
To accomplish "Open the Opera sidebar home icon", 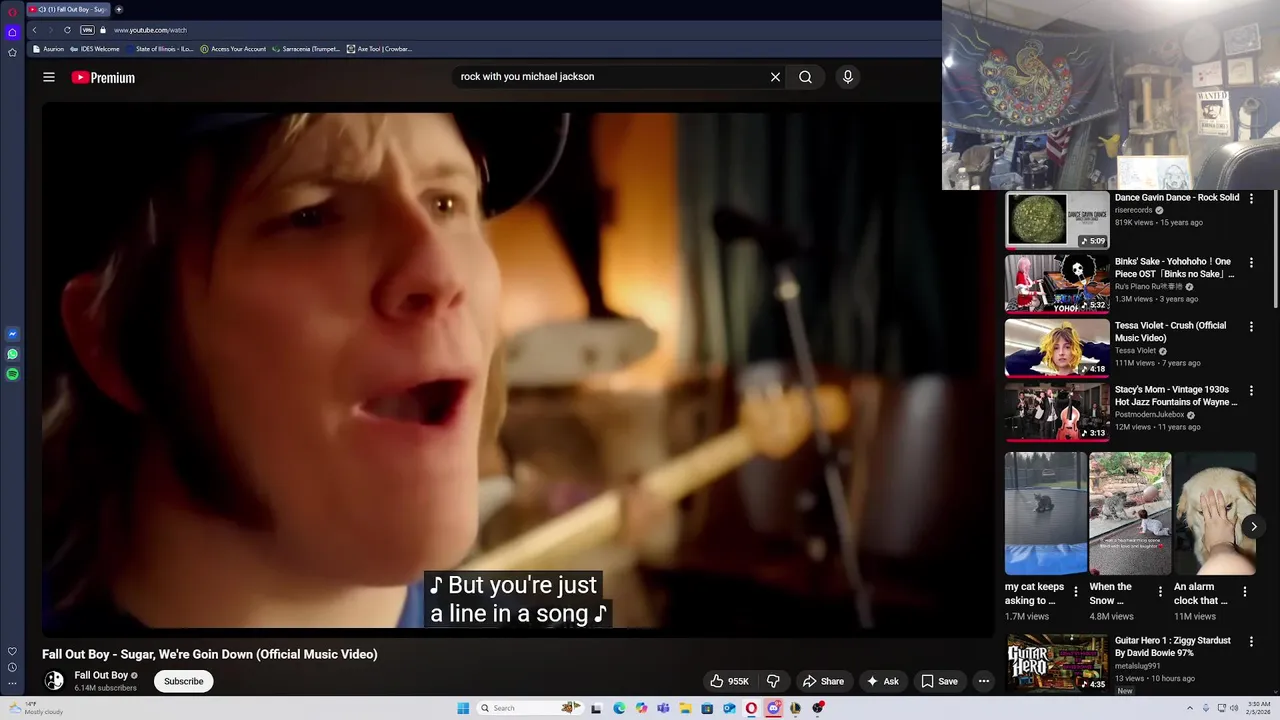I will tap(12, 32).
